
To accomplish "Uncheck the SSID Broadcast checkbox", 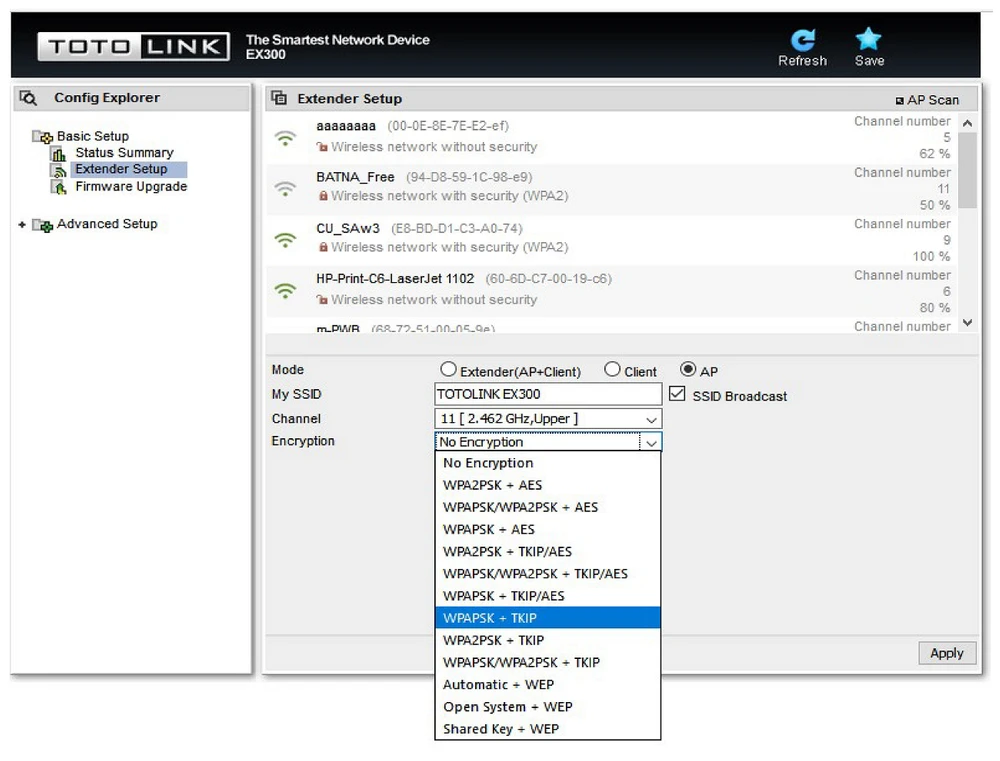I will (x=677, y=394).
